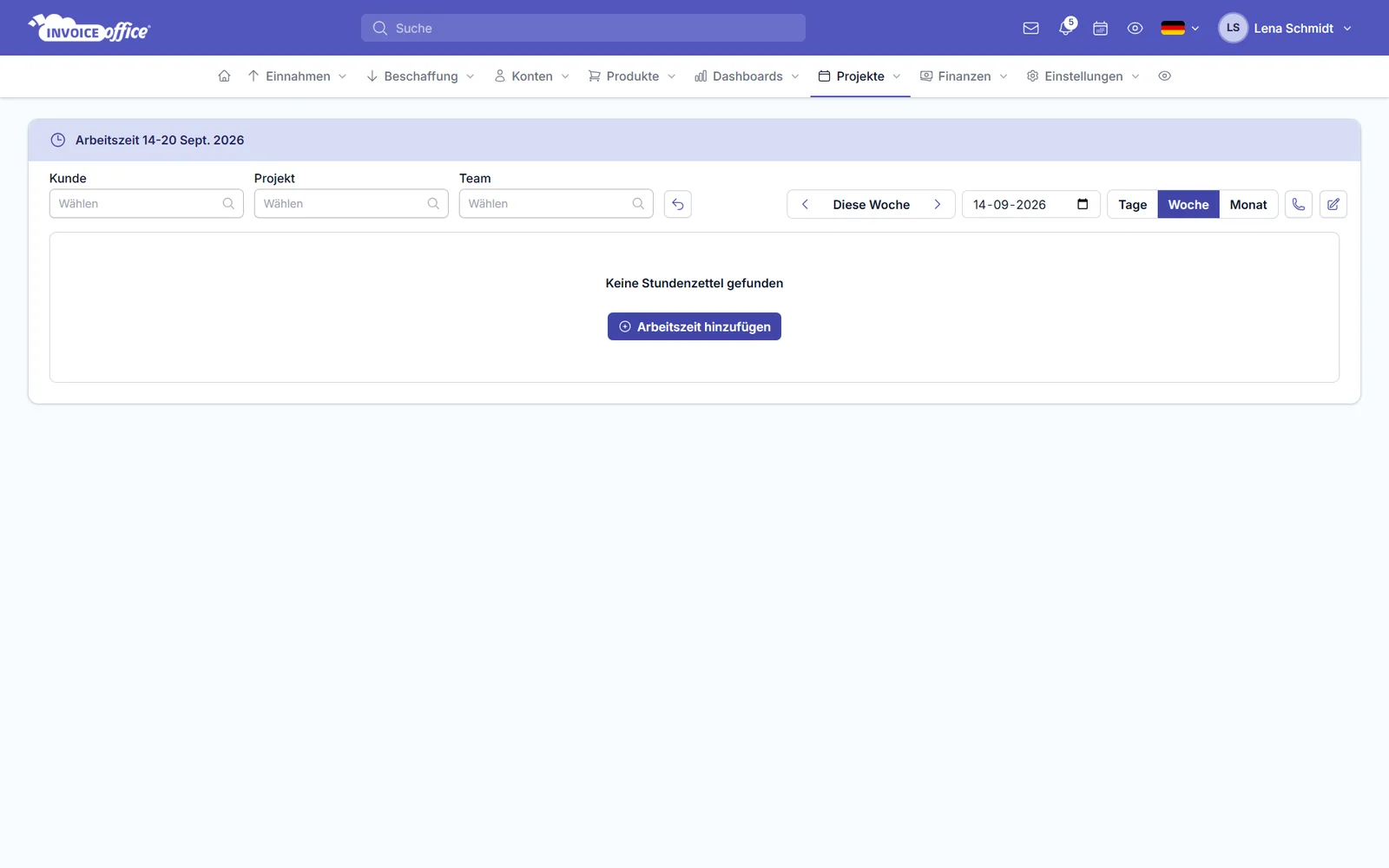
Task: Open notifications bell with badge 5
Action: 1066,28
